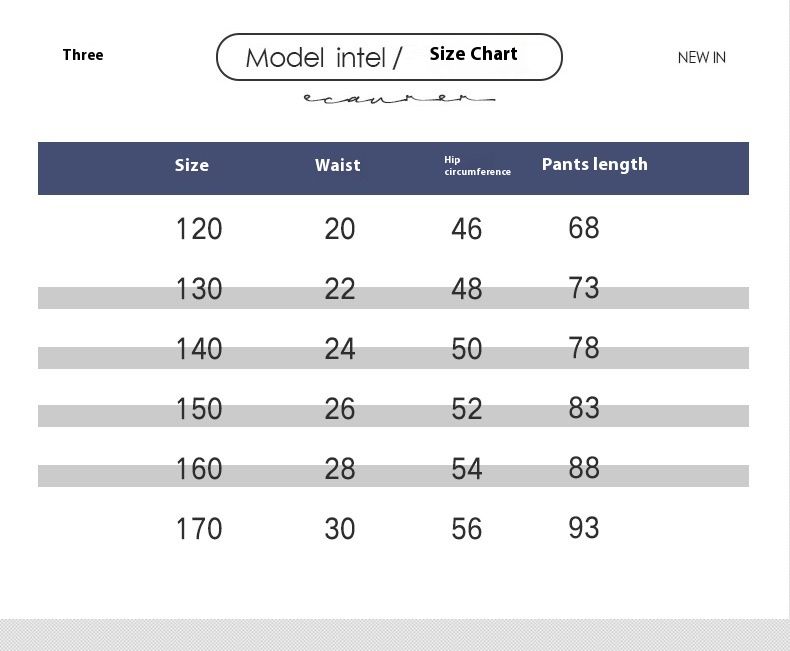
Task: Click the NEW IN text
Action: [x=701, y=58]
